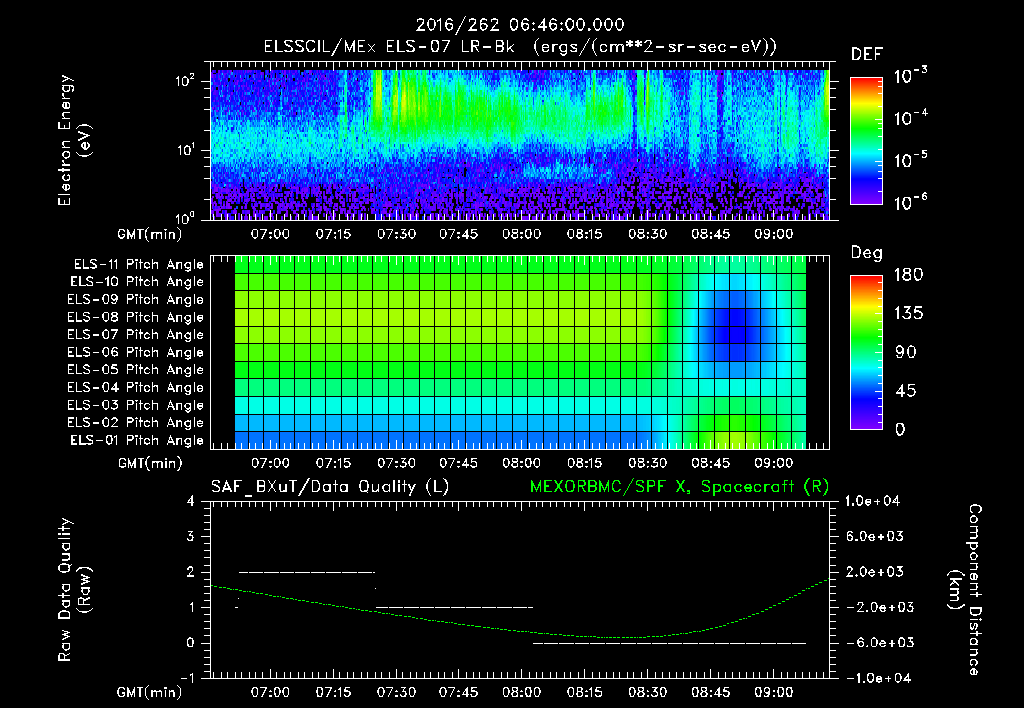Click the ELS-10 Pitch Angle row label
Viewport: 1024px width, 708px height.
click(x=137, y=282)
